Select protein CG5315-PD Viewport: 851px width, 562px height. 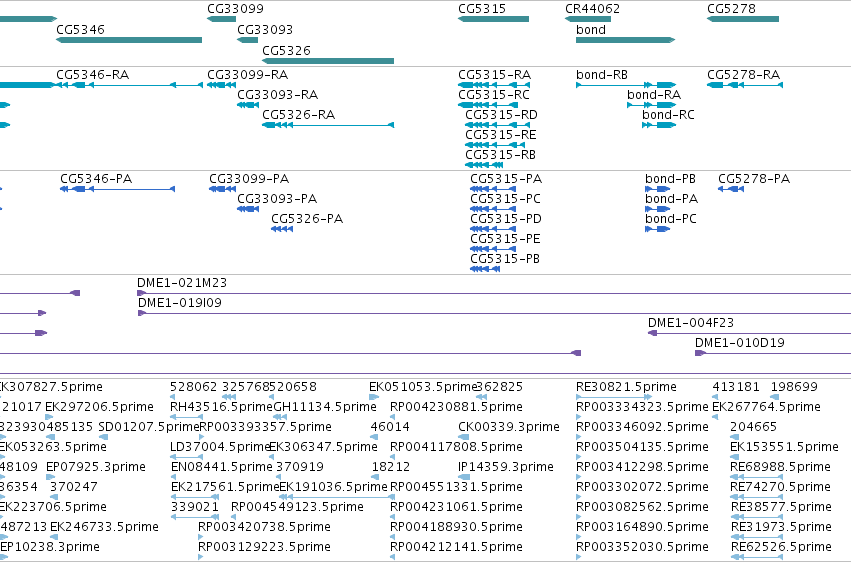493,229
